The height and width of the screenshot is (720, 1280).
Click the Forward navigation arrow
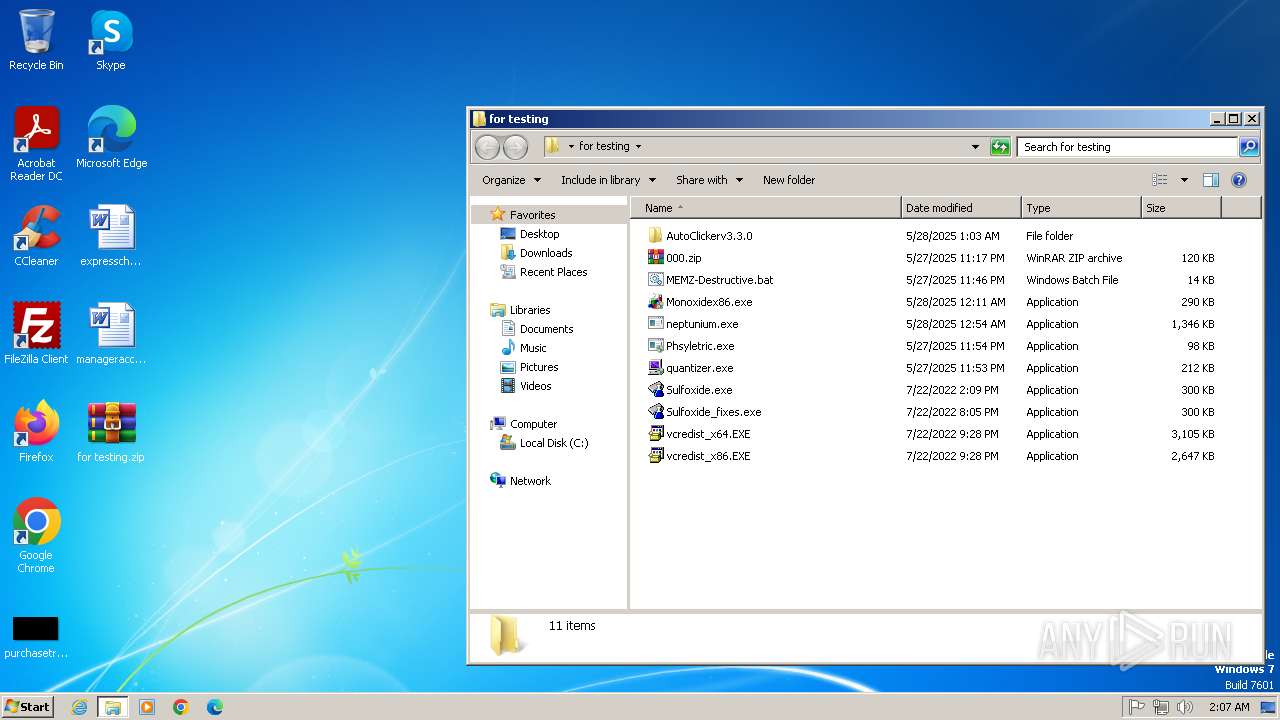pyautogui.click(x=515, y=147)
